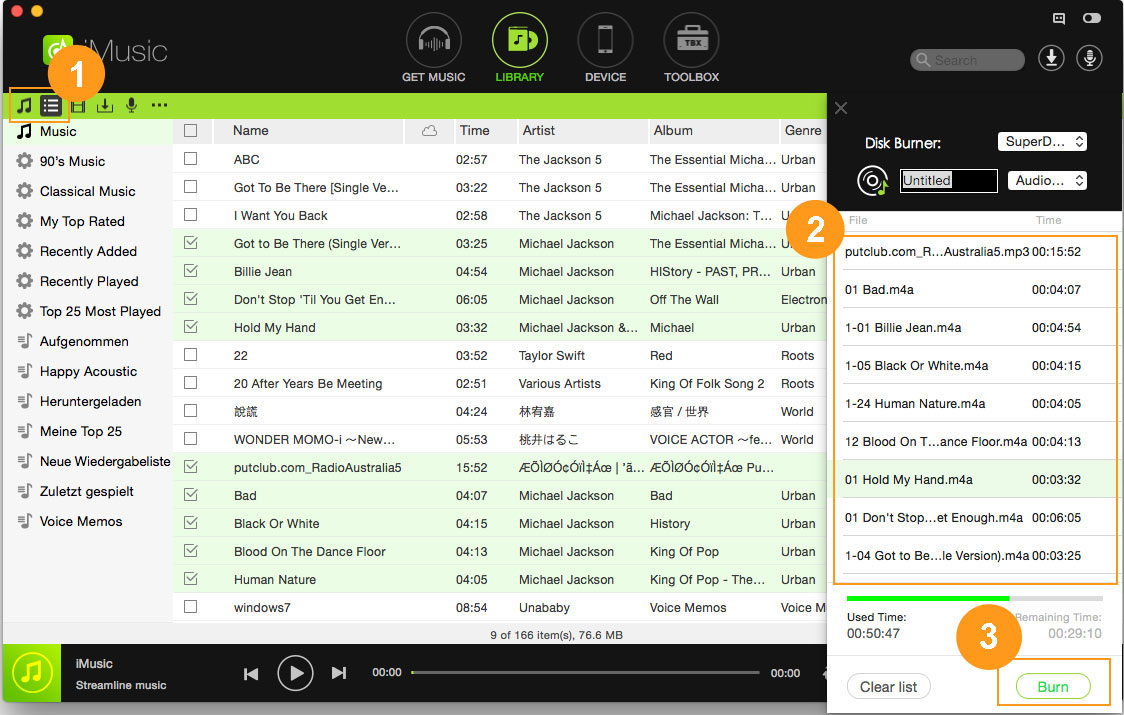Uncheck the Hold My Hand checkbox

pos(191,326)
